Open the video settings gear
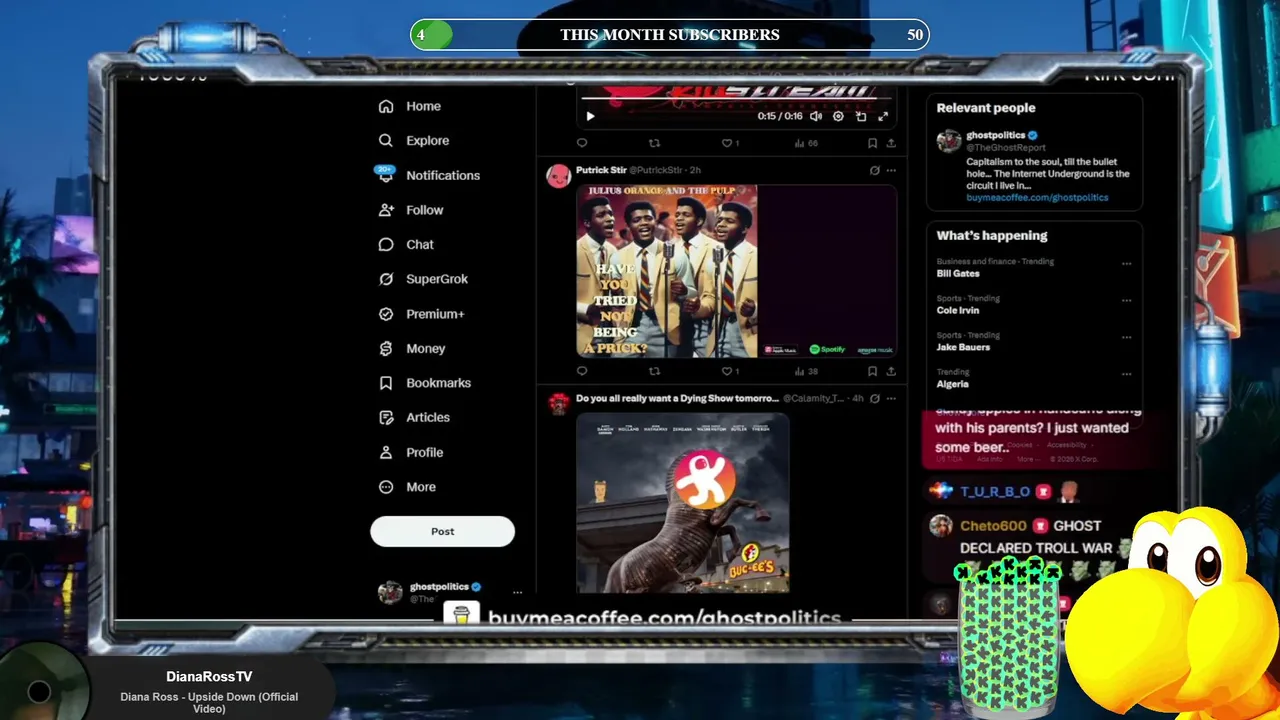Image resolution: width=1280 pixels, height=720 pixels. click(838, 116)
